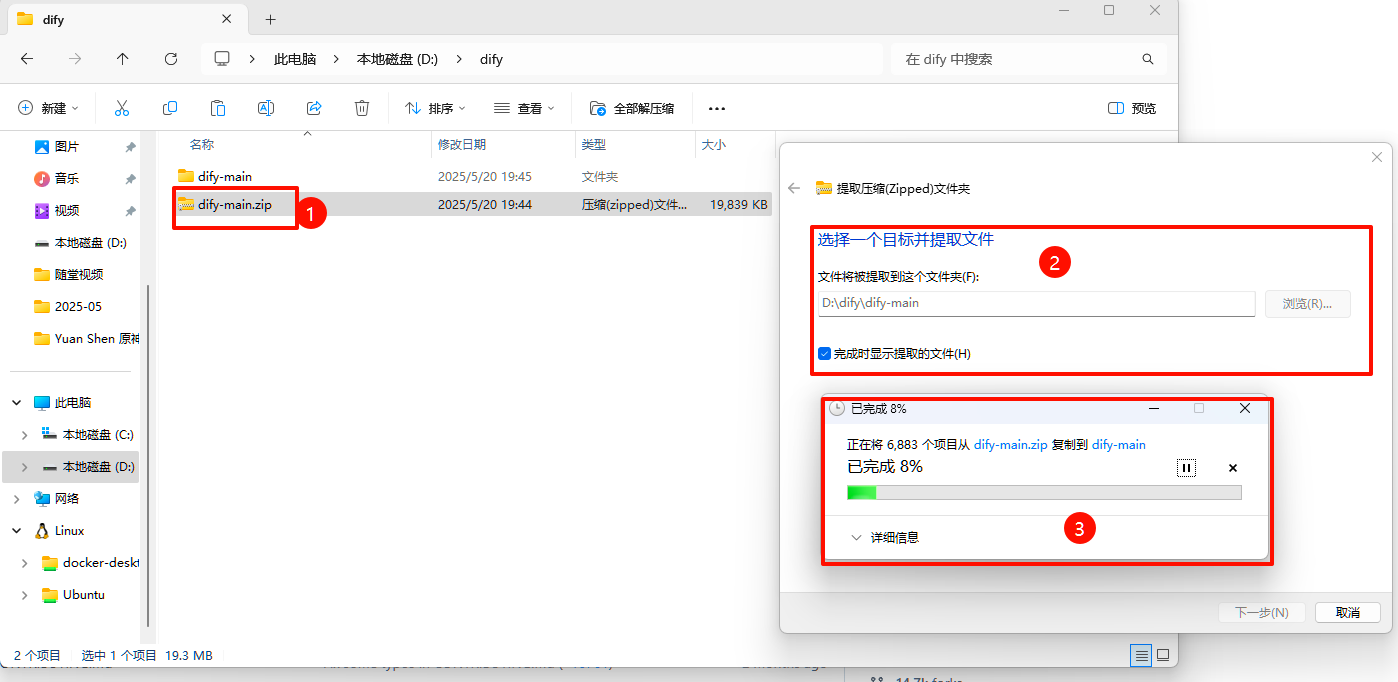Click the 全部解压缩 extract all button
The height and width of the screenshot is (682, 1398).
click(632, 108)
